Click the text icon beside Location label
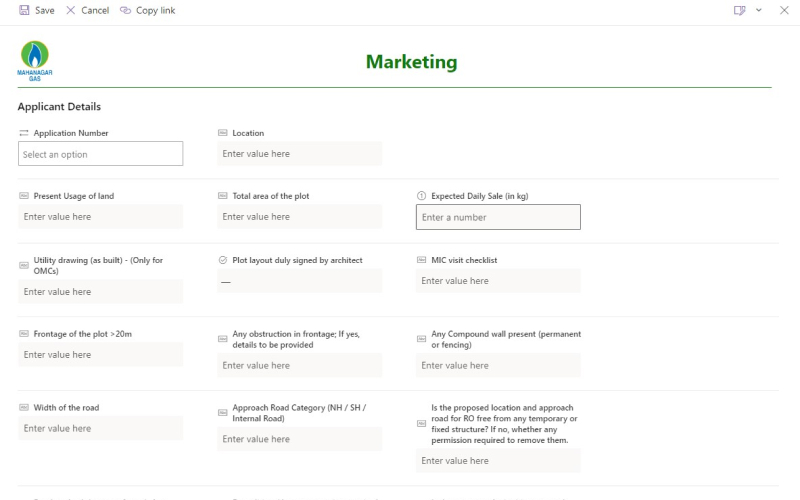Viewport: 800px width, 500px height. coord(222,133)
